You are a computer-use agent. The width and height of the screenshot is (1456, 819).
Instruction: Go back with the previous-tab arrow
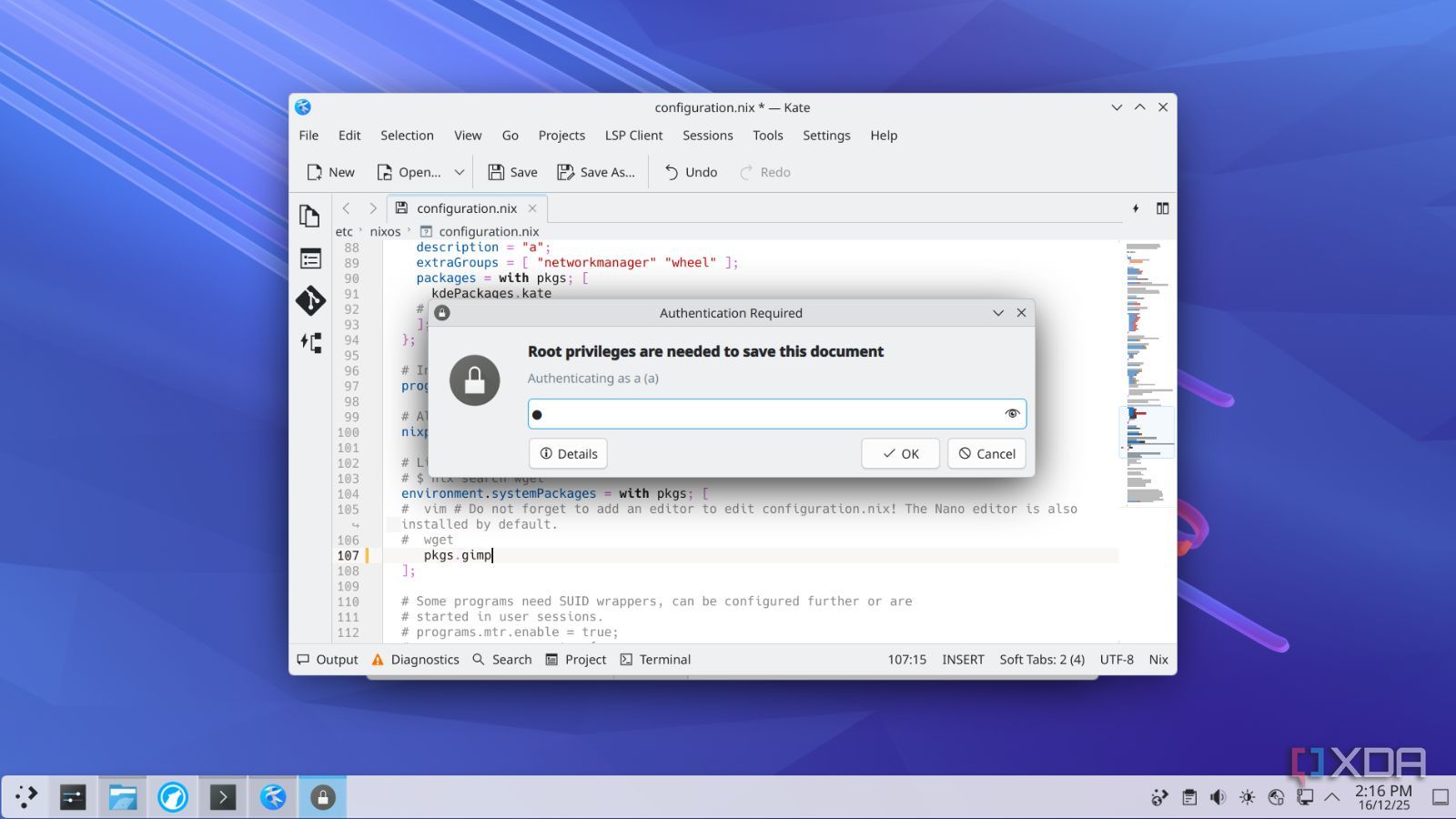coord(346,208)
